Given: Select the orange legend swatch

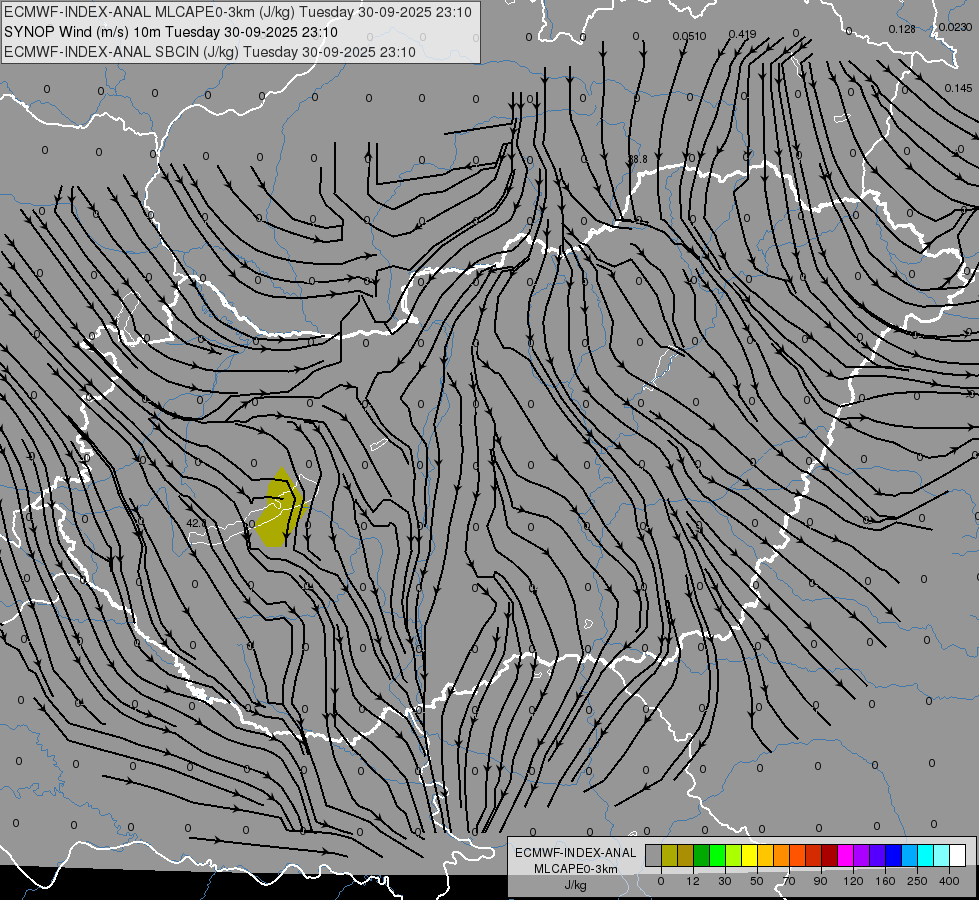Looking at the screenshot, I should click(782, 855).
